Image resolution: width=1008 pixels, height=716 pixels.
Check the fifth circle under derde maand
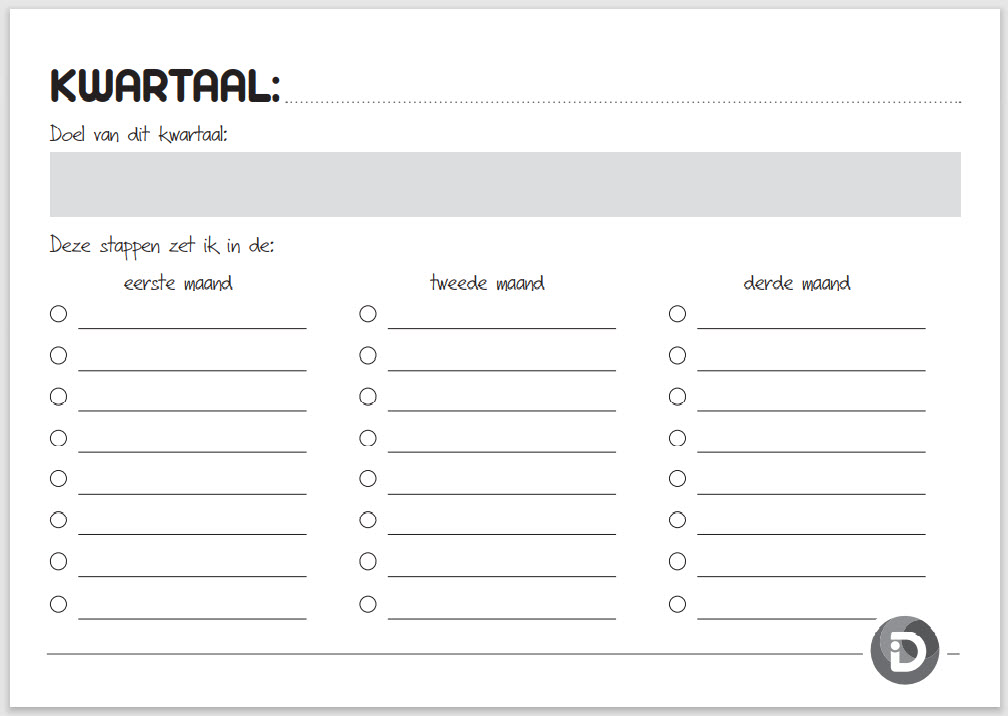pos(677,478)
